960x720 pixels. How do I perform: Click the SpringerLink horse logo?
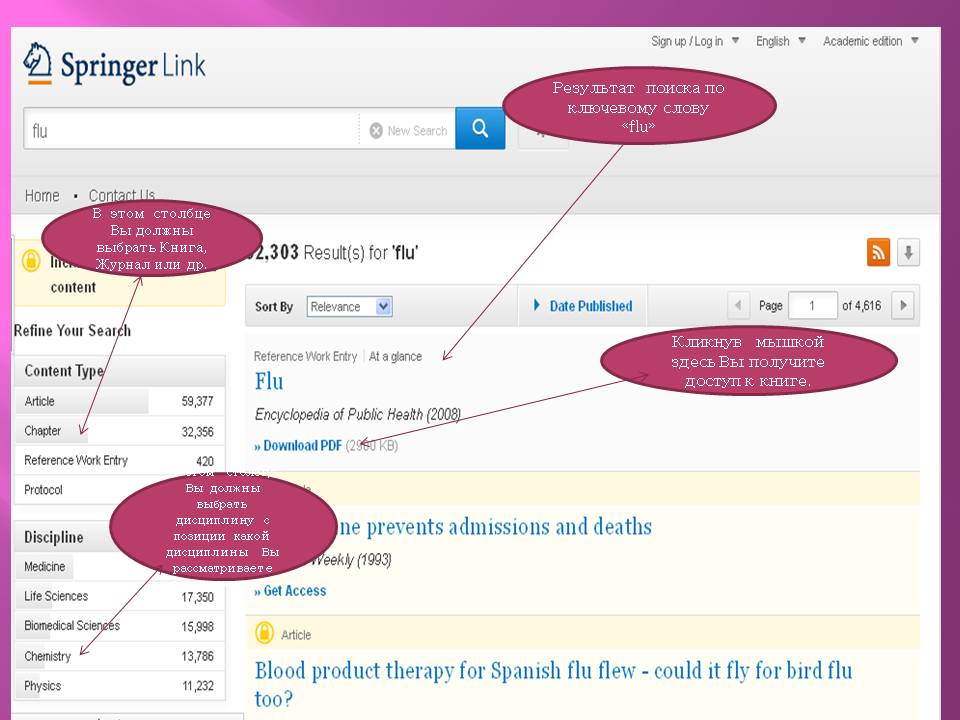pyautogui.click(x=38, y=64)
